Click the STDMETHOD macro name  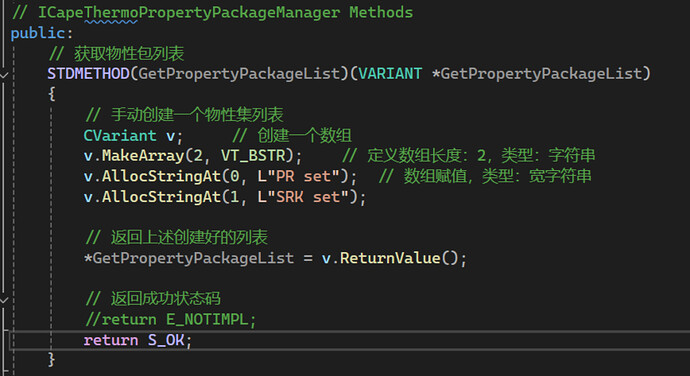[x=88, y=74]
